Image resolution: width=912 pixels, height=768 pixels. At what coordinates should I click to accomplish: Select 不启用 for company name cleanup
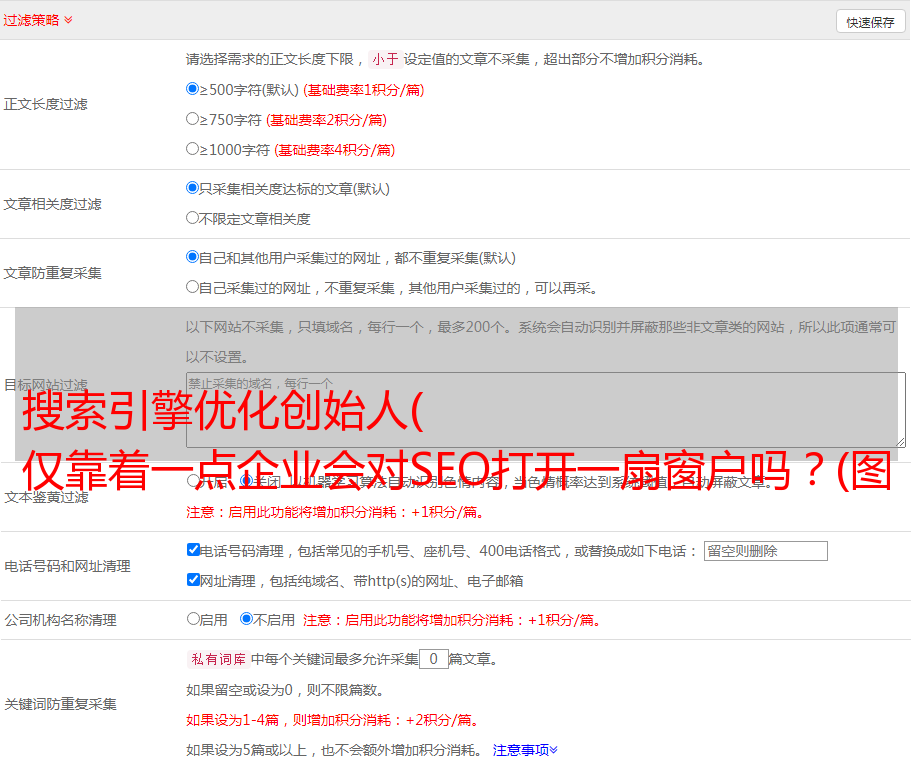pos(247,619)
